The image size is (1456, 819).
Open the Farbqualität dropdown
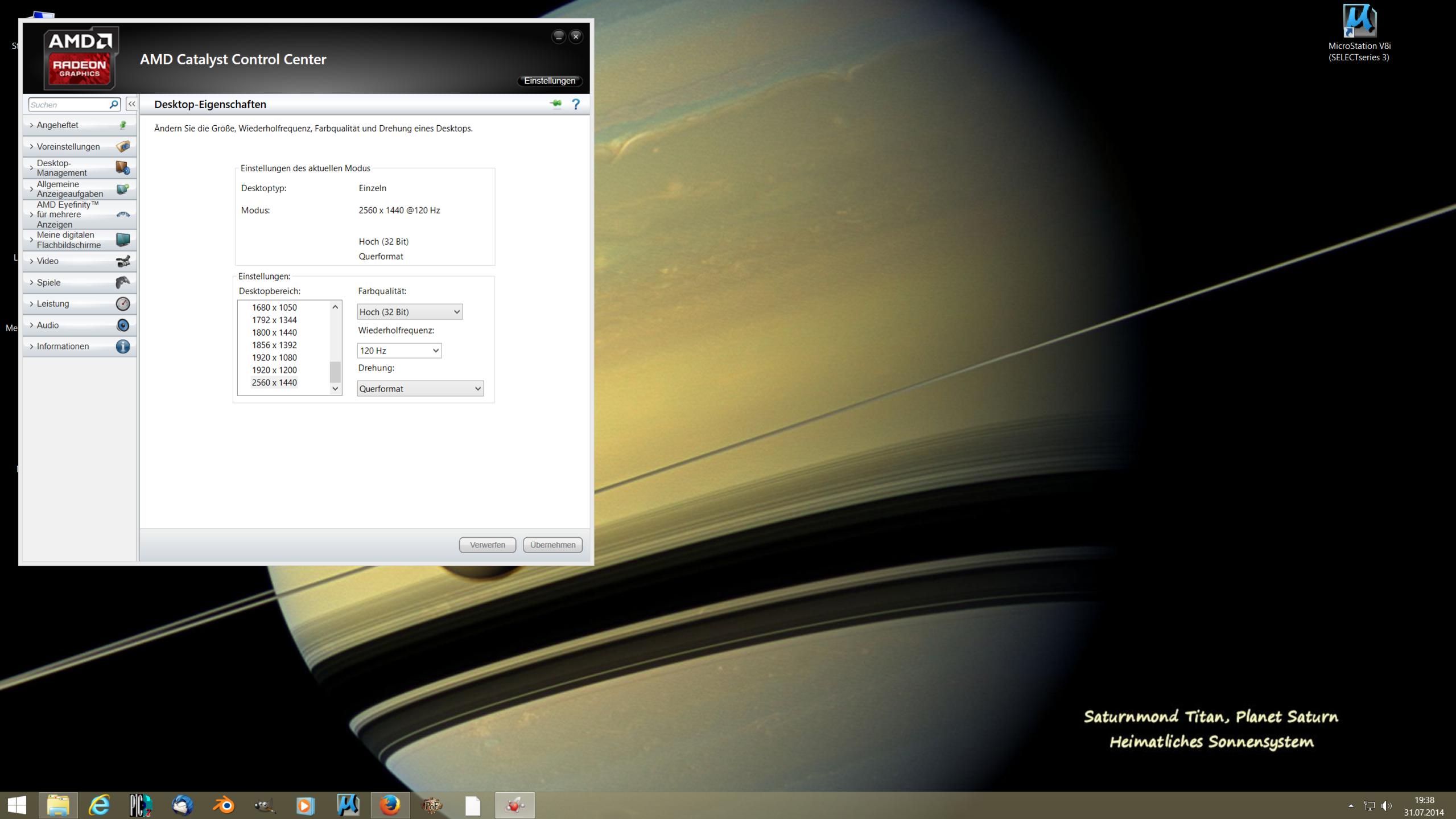[x=410, y=312]
